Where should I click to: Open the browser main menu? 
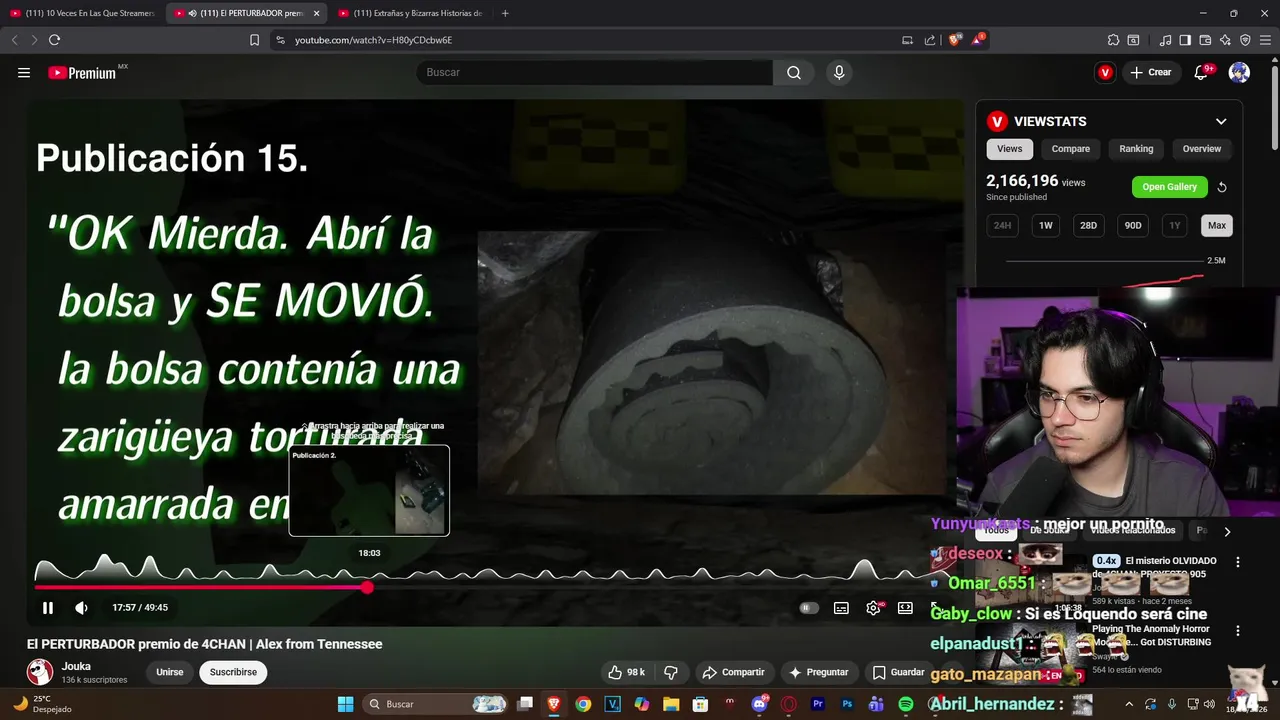pos(1265,40)
